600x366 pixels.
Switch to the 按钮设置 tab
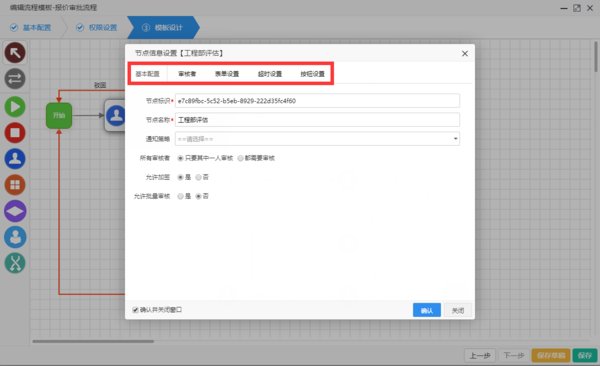pyautogui.click(x=312, y=74)
